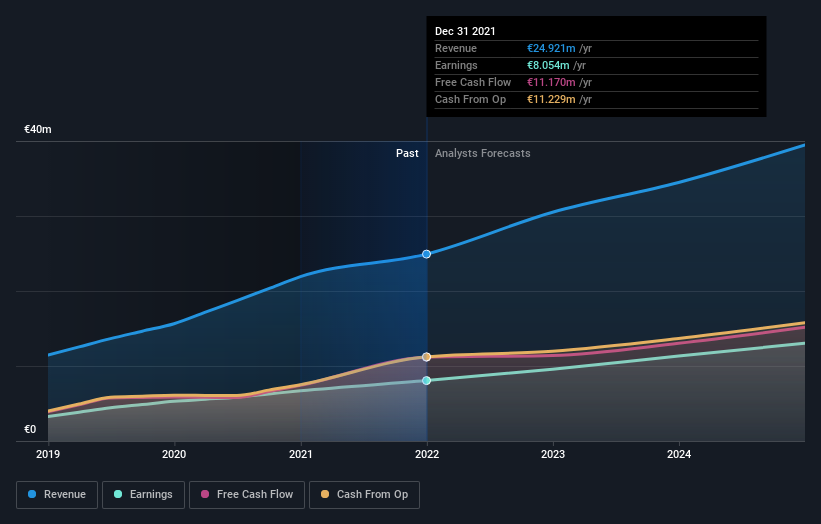Click the €40m y-axis label

tap(38, 129)
